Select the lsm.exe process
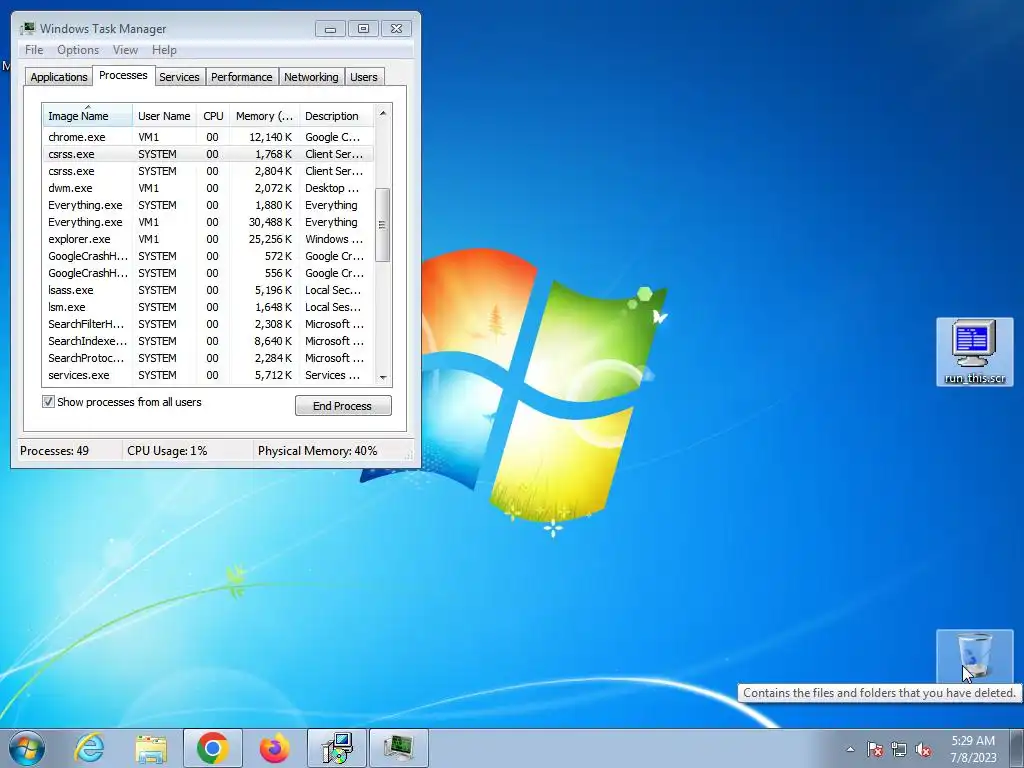The image size is (1024, 768). pos(208,307)
